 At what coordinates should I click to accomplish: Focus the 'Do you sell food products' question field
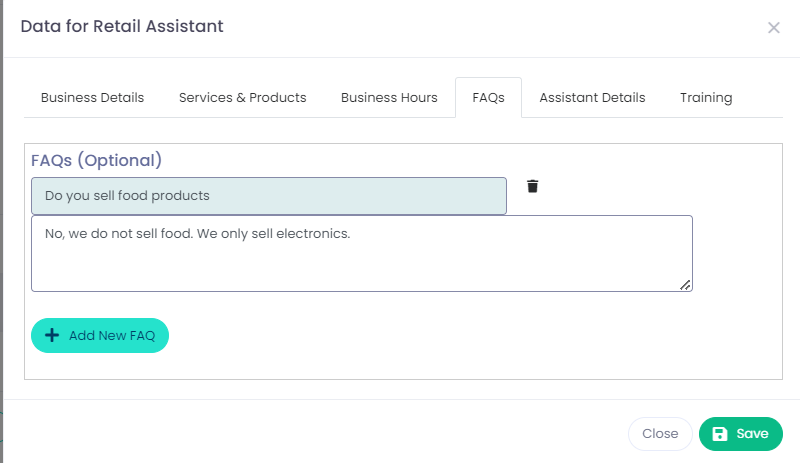[268, 196]
